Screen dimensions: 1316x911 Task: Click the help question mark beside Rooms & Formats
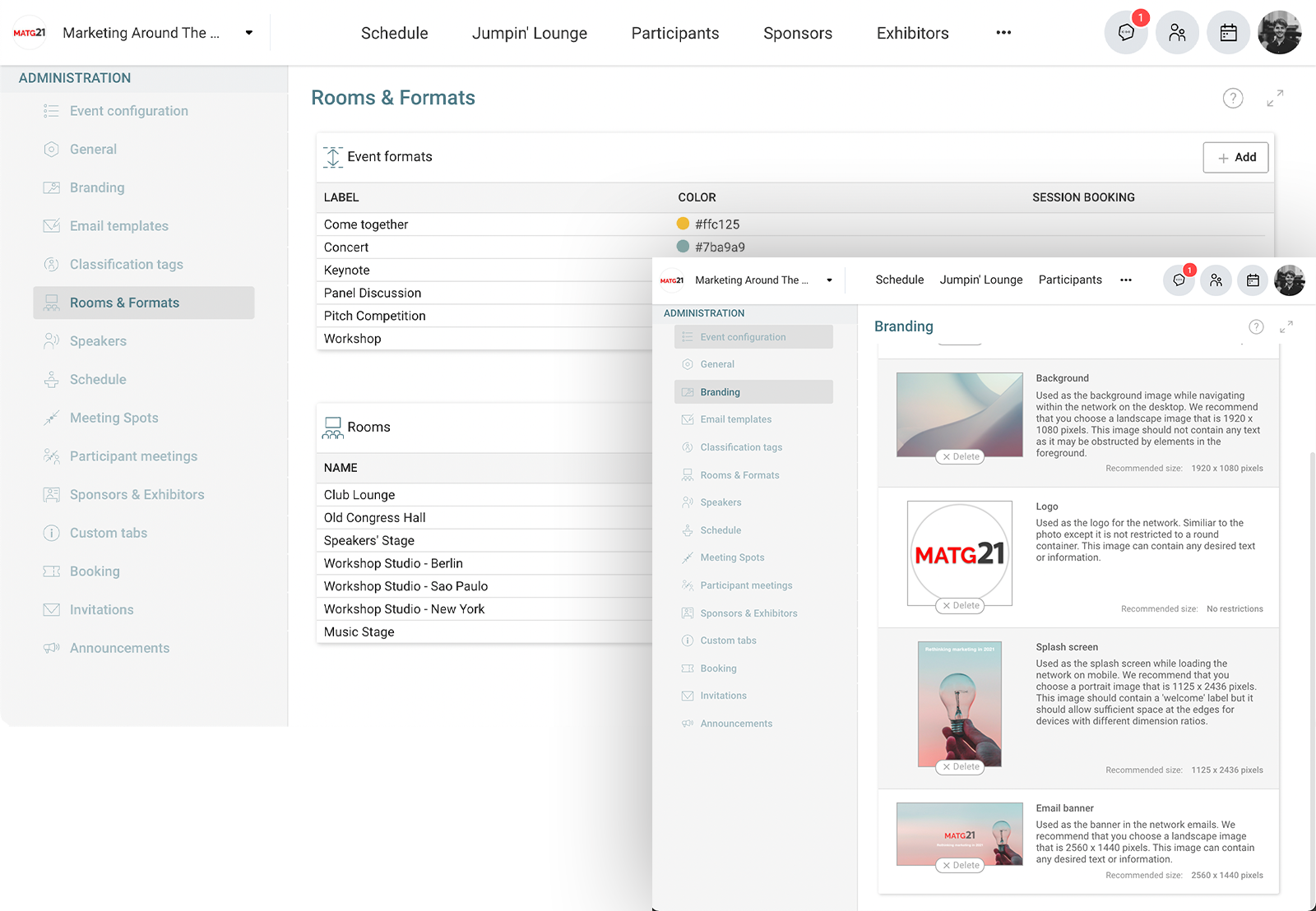[1232, 99]
